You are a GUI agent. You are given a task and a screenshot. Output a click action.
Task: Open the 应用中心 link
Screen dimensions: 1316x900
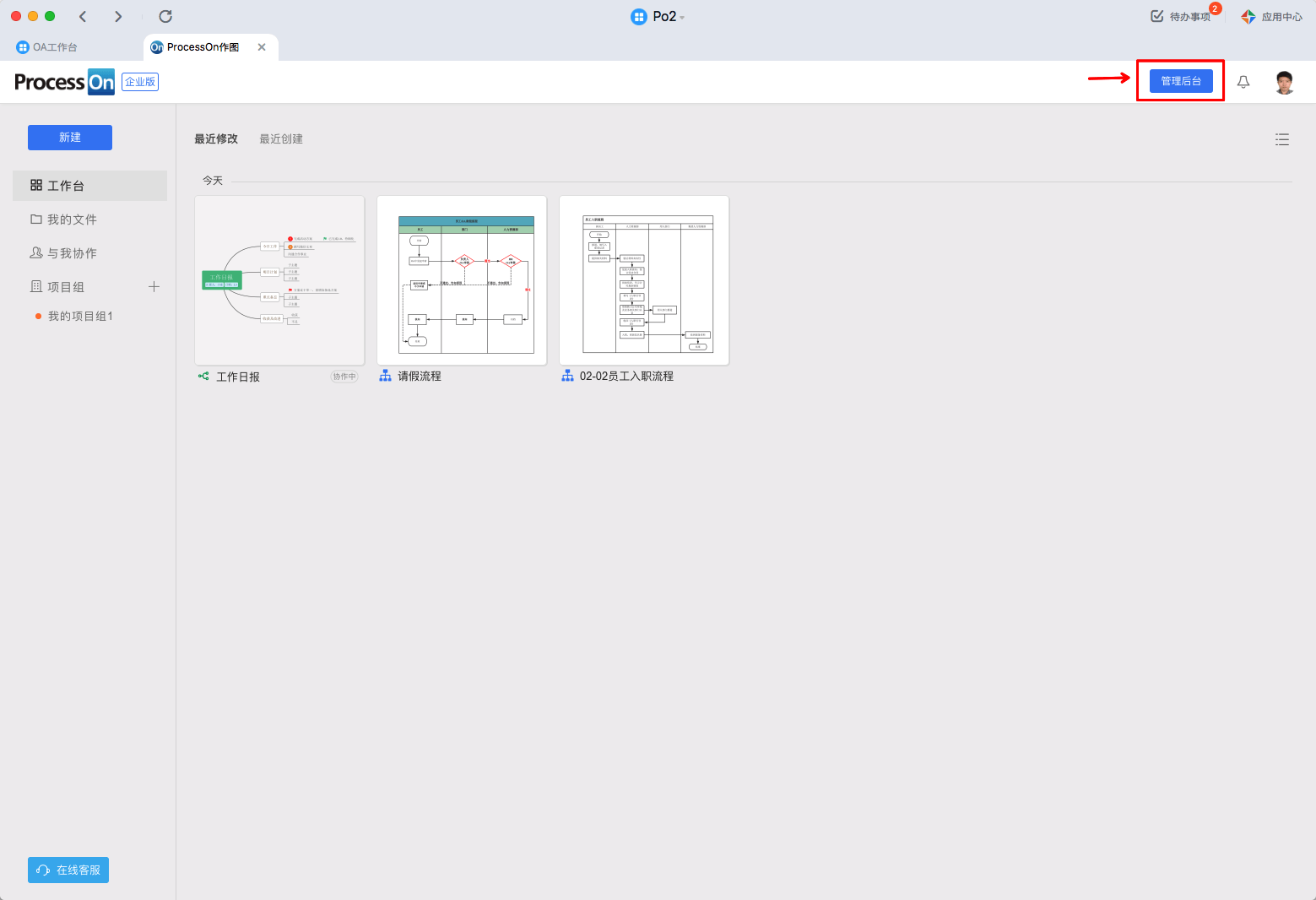pyautogui.click(x=1282, y=17)
